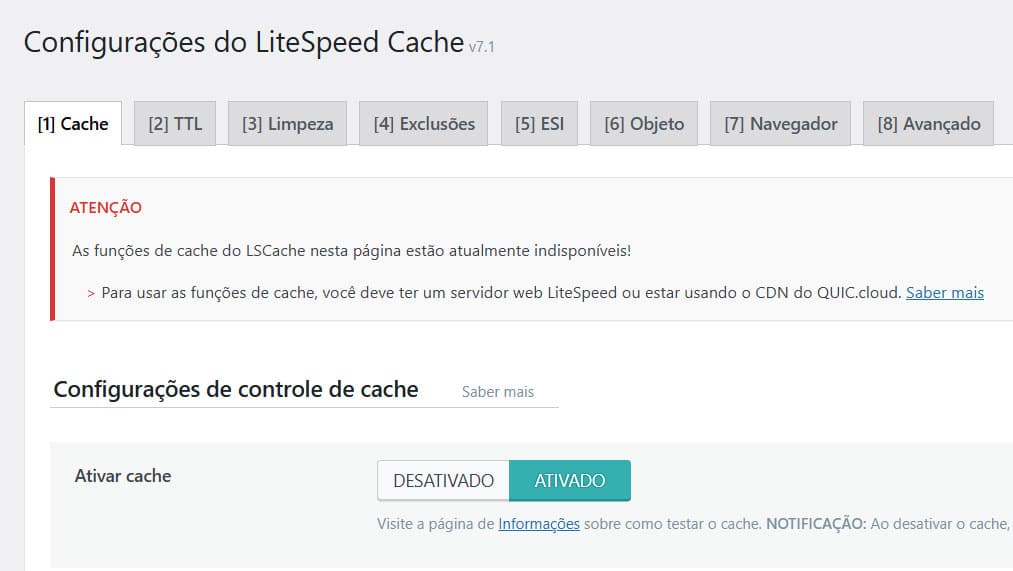1013x571 pixels.
Task: Click the ATENÇÃO warning title
Action: click(x=106, y=207)
